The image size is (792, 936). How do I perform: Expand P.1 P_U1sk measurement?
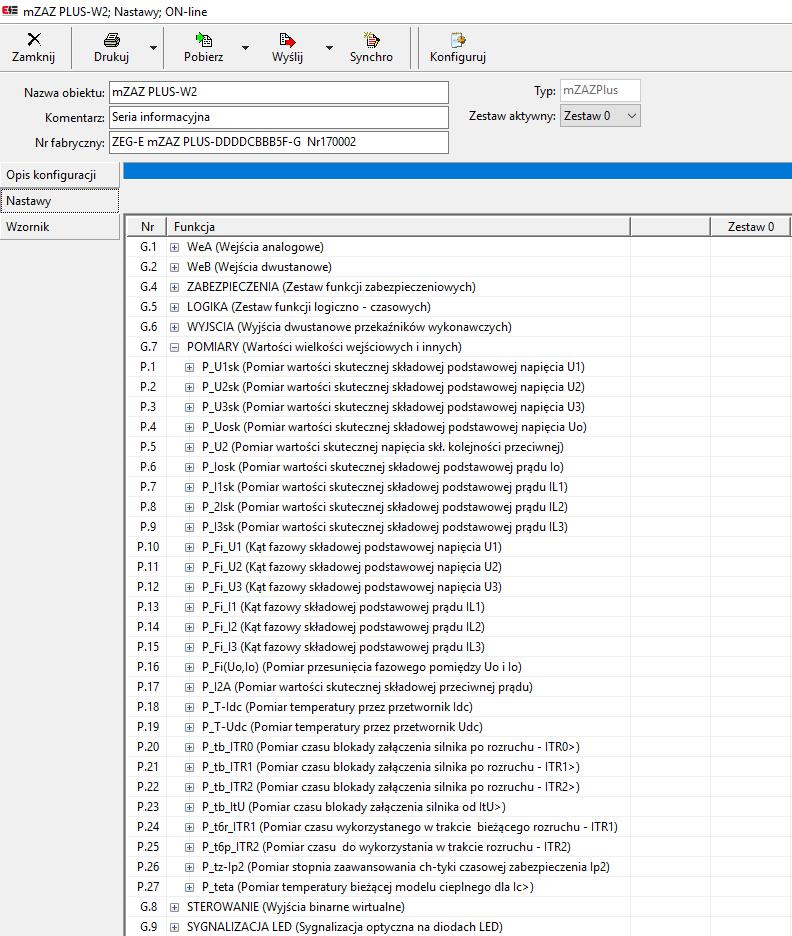[x=189, y=367]
